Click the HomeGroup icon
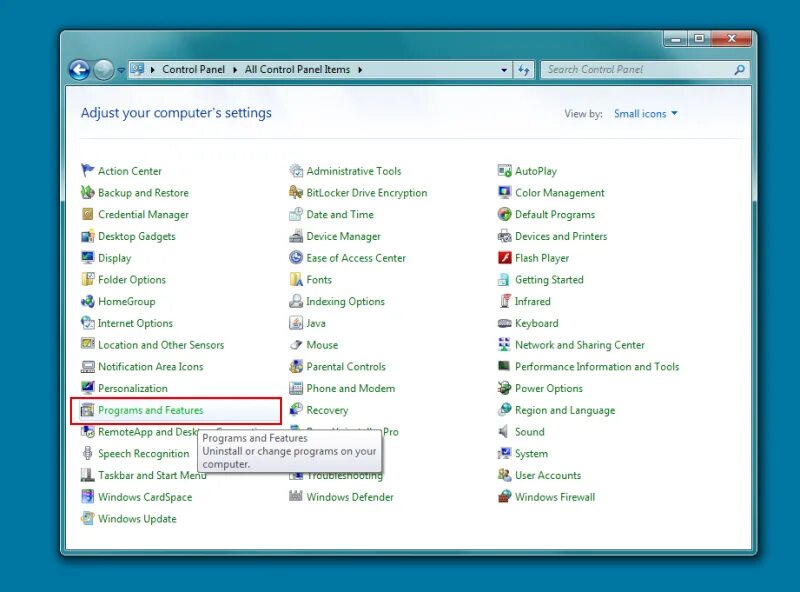The width and height of the screenshot is (800, 592). pos(88,301)
